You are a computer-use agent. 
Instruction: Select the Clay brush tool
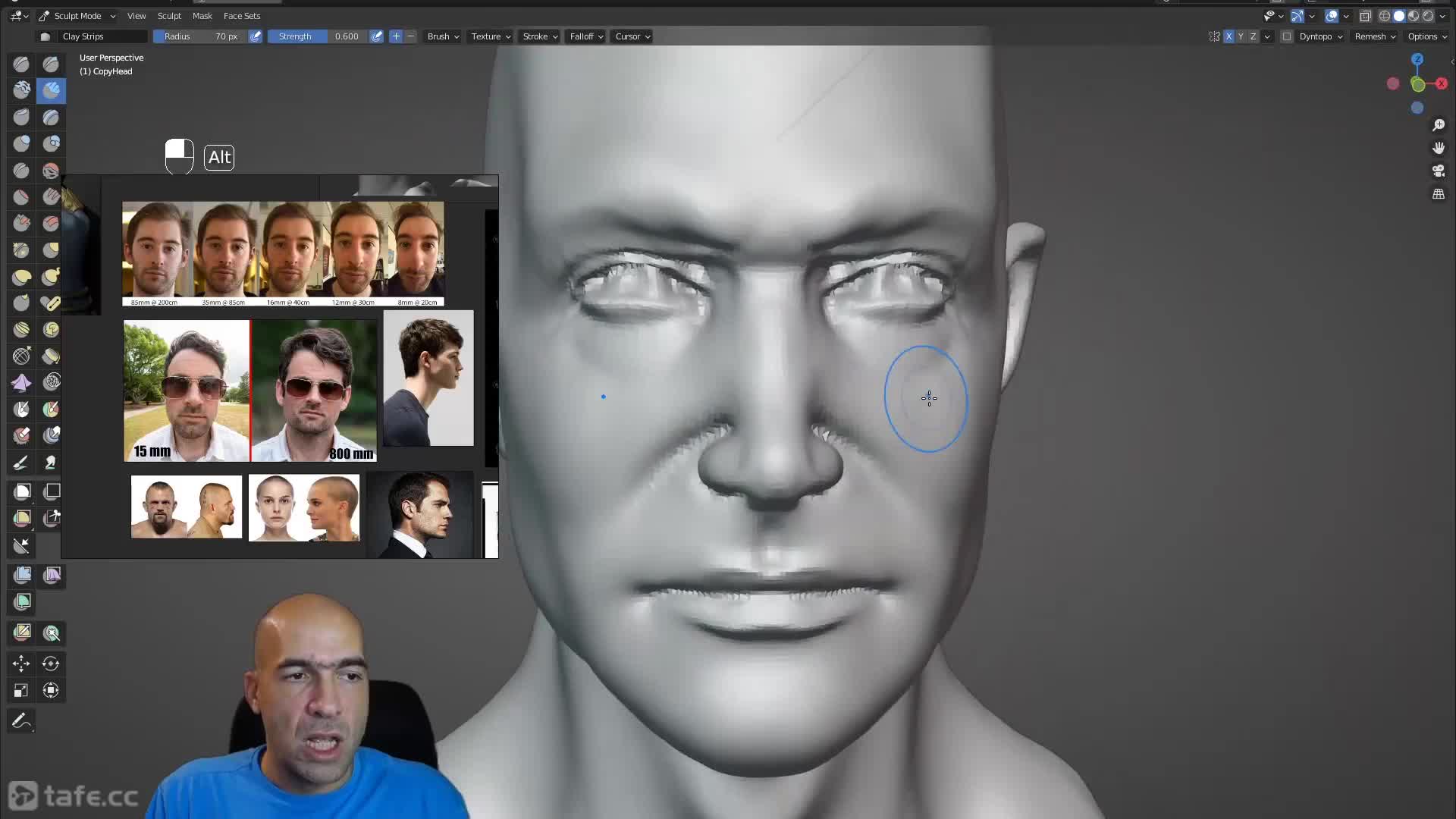click(x=21, y=91)
